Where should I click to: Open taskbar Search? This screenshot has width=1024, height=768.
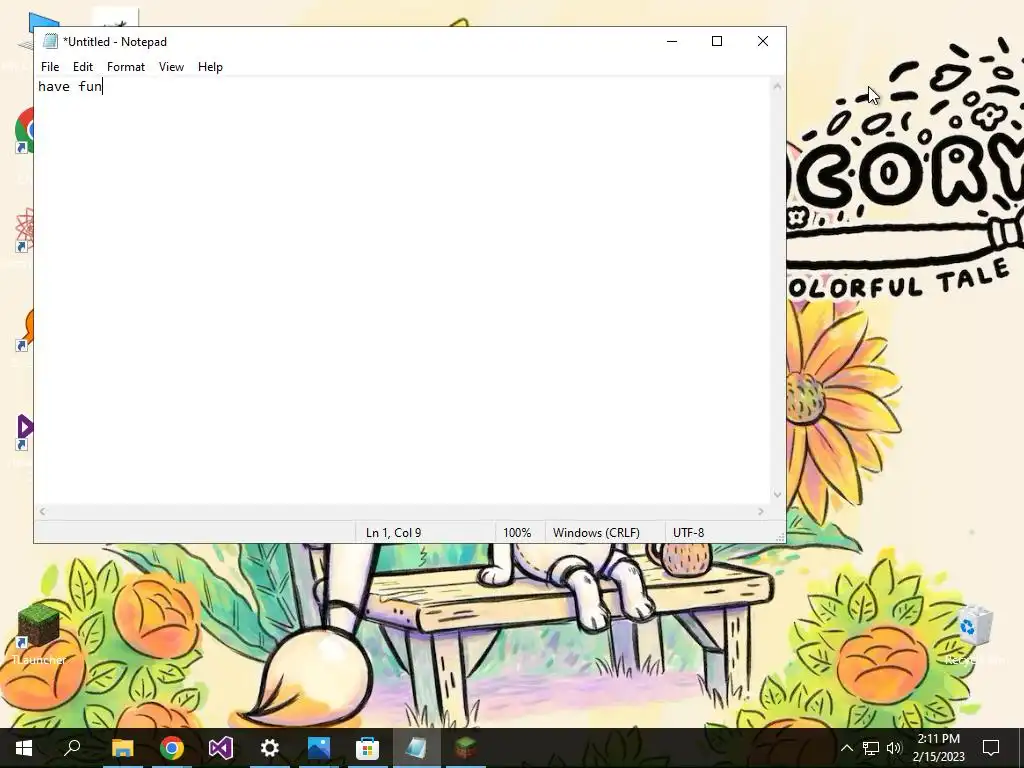pos(72,748)
